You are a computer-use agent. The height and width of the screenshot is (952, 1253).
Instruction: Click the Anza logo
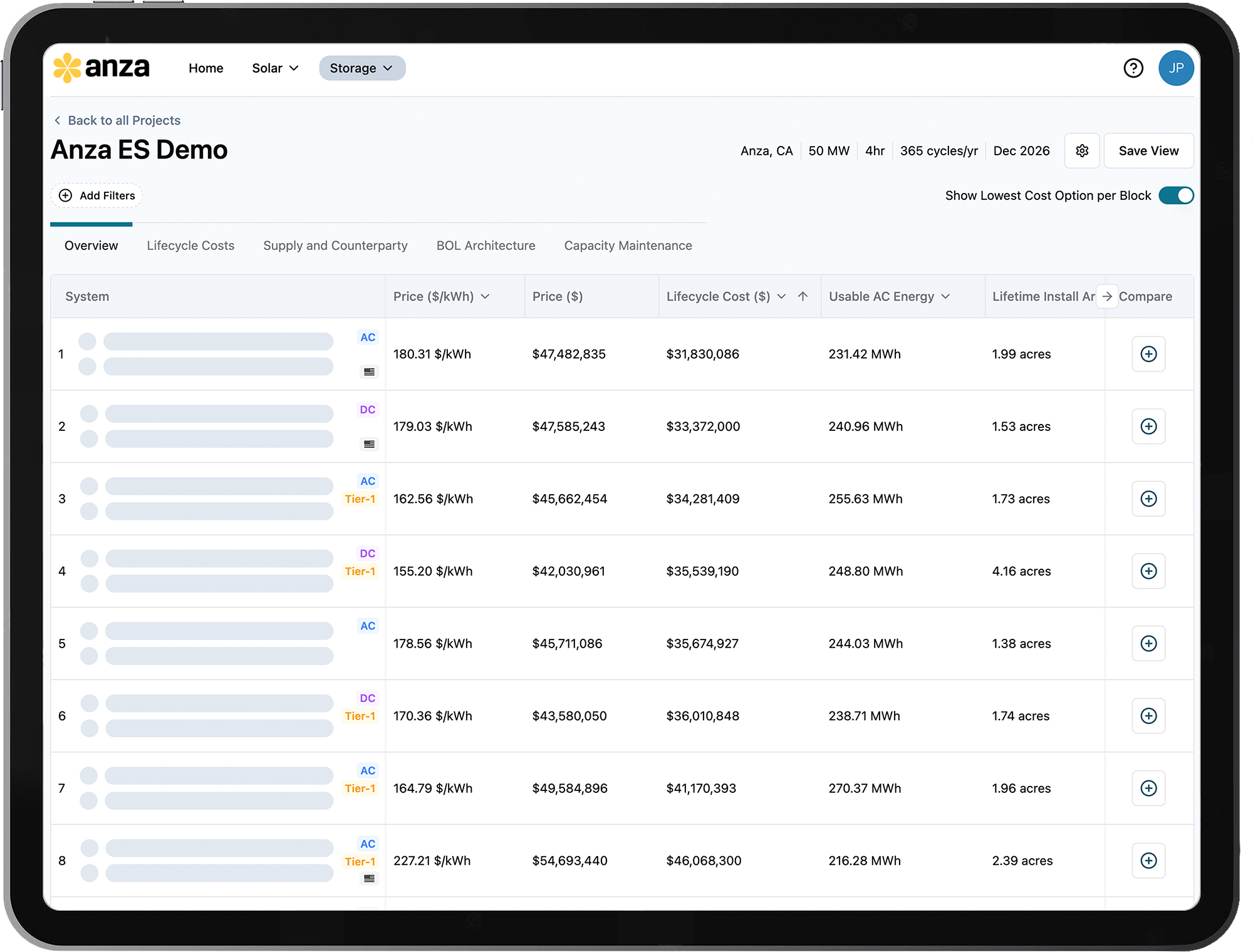[101, 68]
